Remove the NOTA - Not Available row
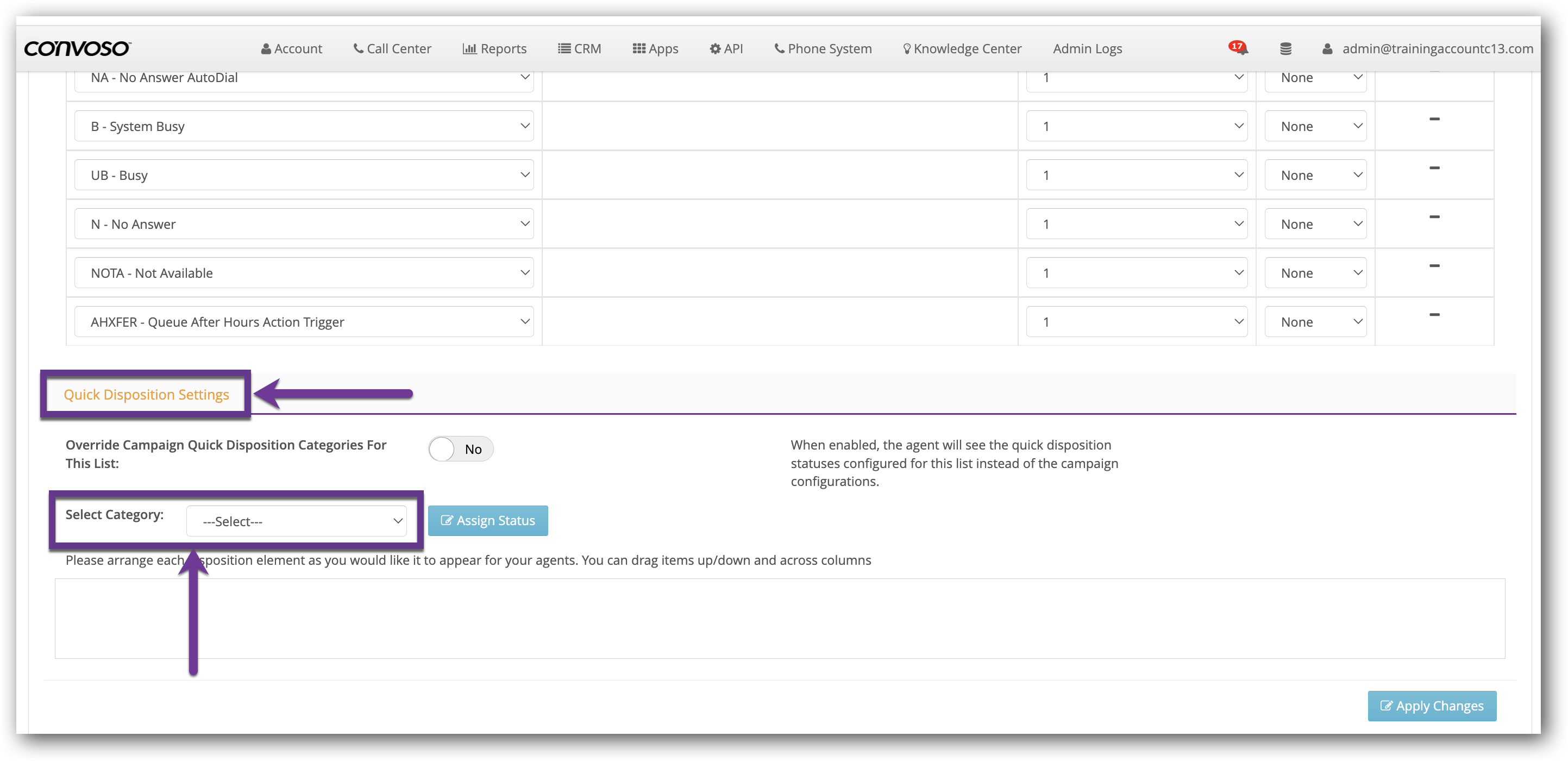This screenshot has width=1568, height=761. click(x=1434, y=265)
